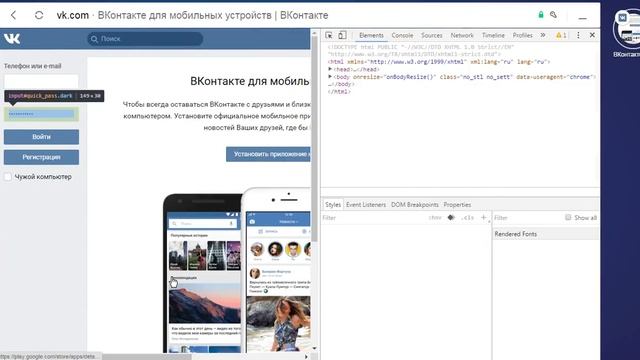Switch to the Console tab
640x360 pixels.
pos(402,36)
